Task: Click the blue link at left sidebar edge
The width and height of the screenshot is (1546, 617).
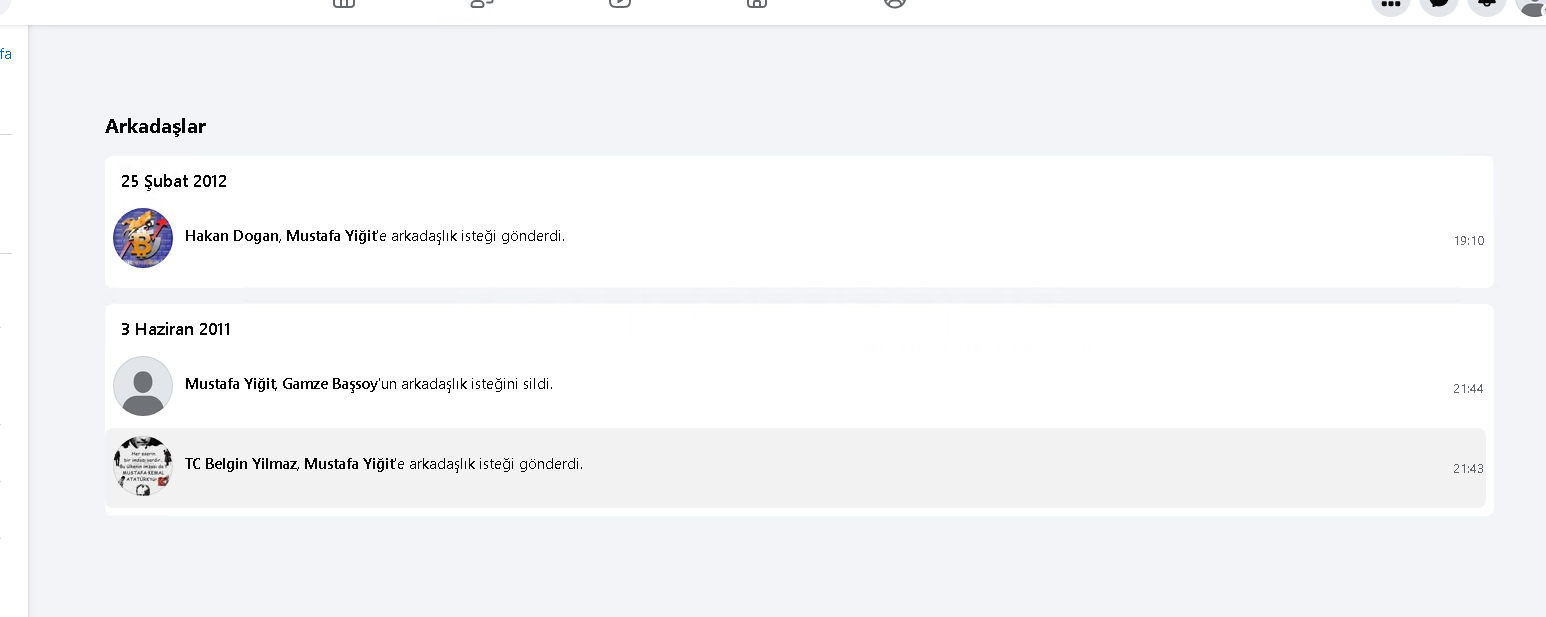Action: 6,55
